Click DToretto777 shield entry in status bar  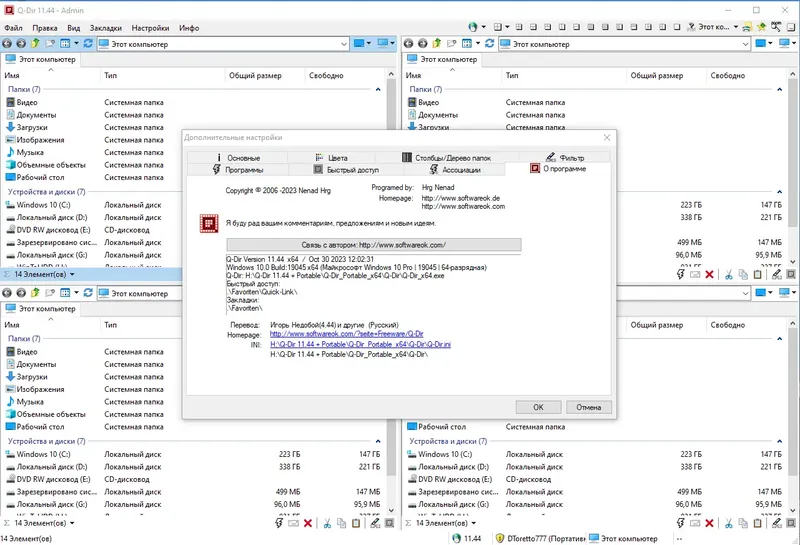click(542, 538)
